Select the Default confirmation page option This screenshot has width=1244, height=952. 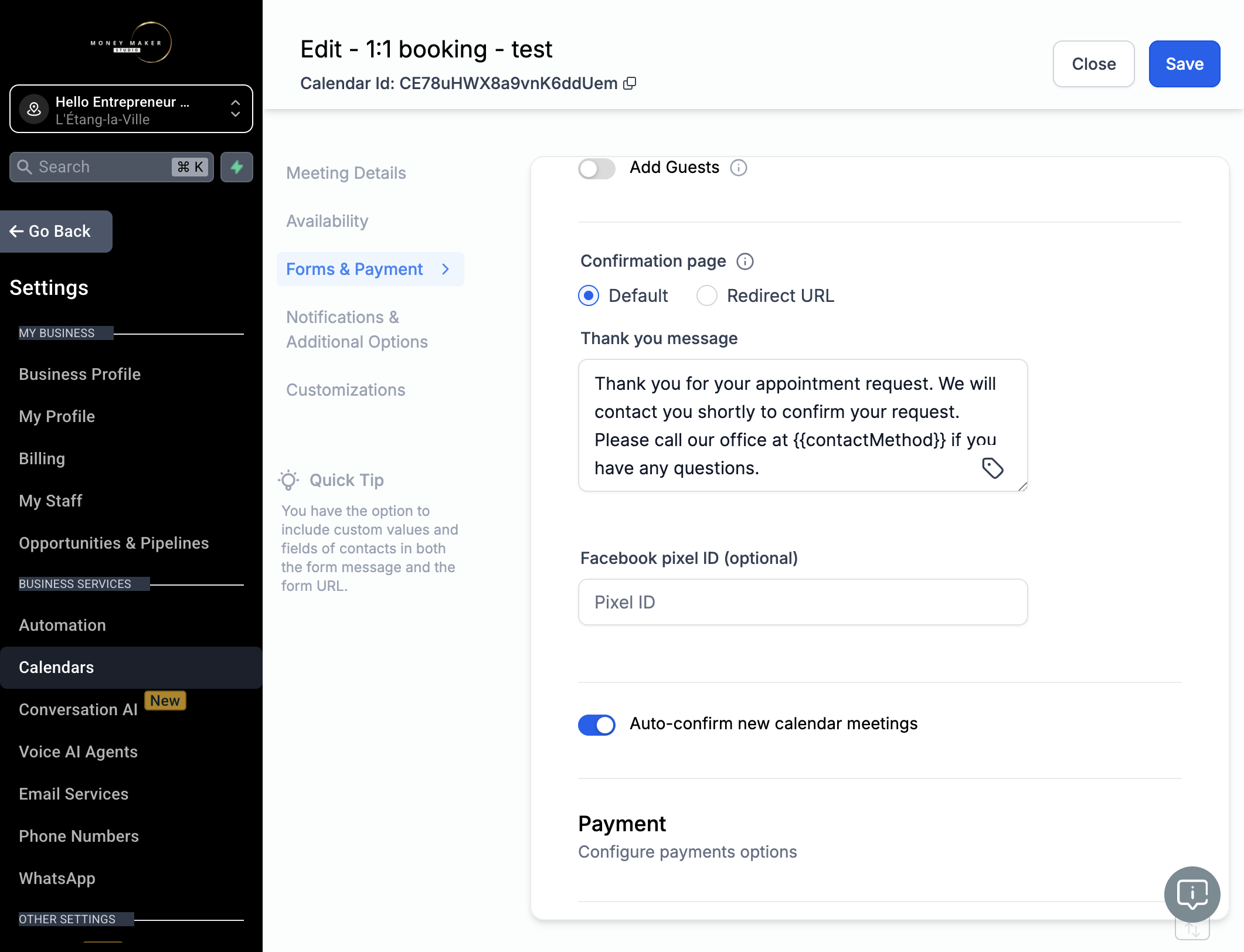(589, 295)
